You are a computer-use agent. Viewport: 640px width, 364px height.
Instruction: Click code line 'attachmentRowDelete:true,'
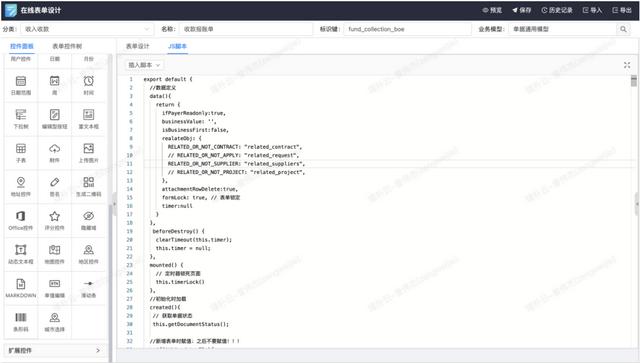click(200, 189)
